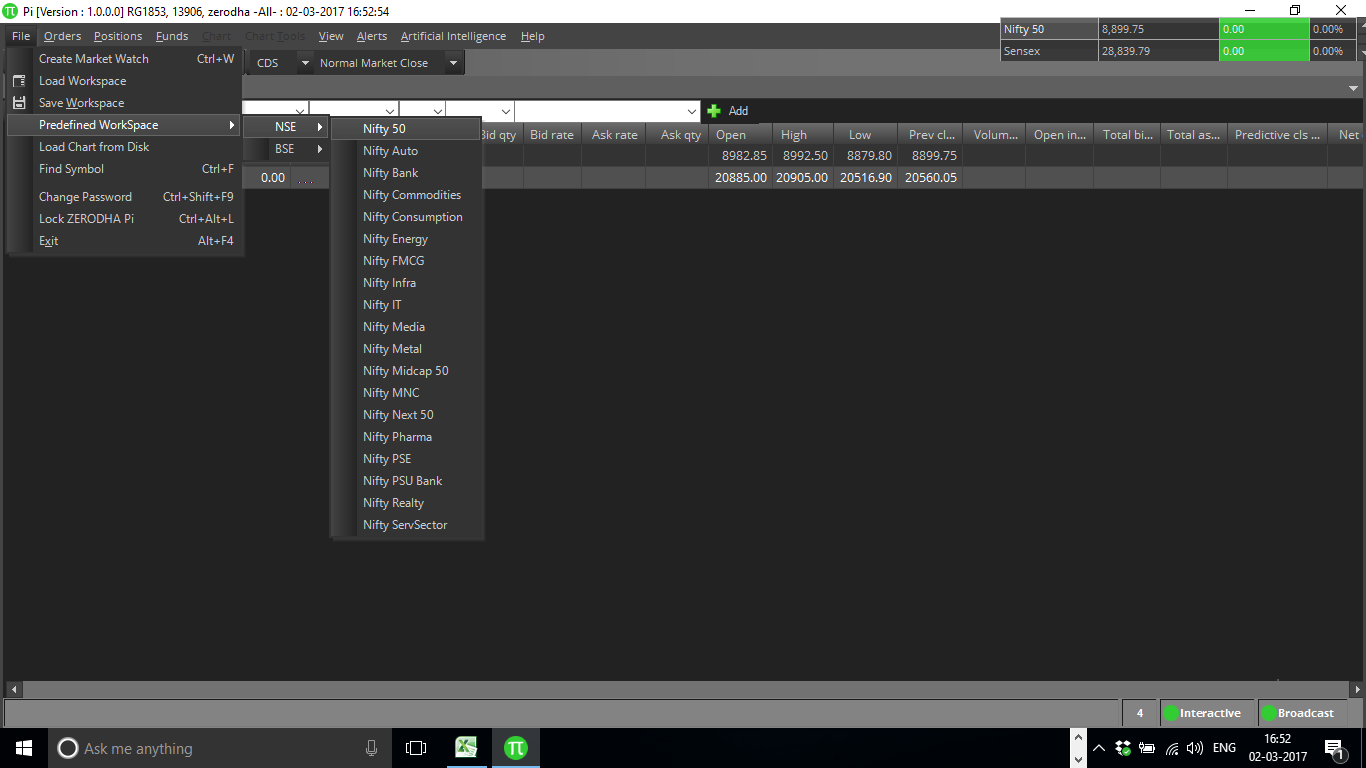This screenshot has width=1366, height=768.
Task: Expand the BSE submenu
Action: 286,149
